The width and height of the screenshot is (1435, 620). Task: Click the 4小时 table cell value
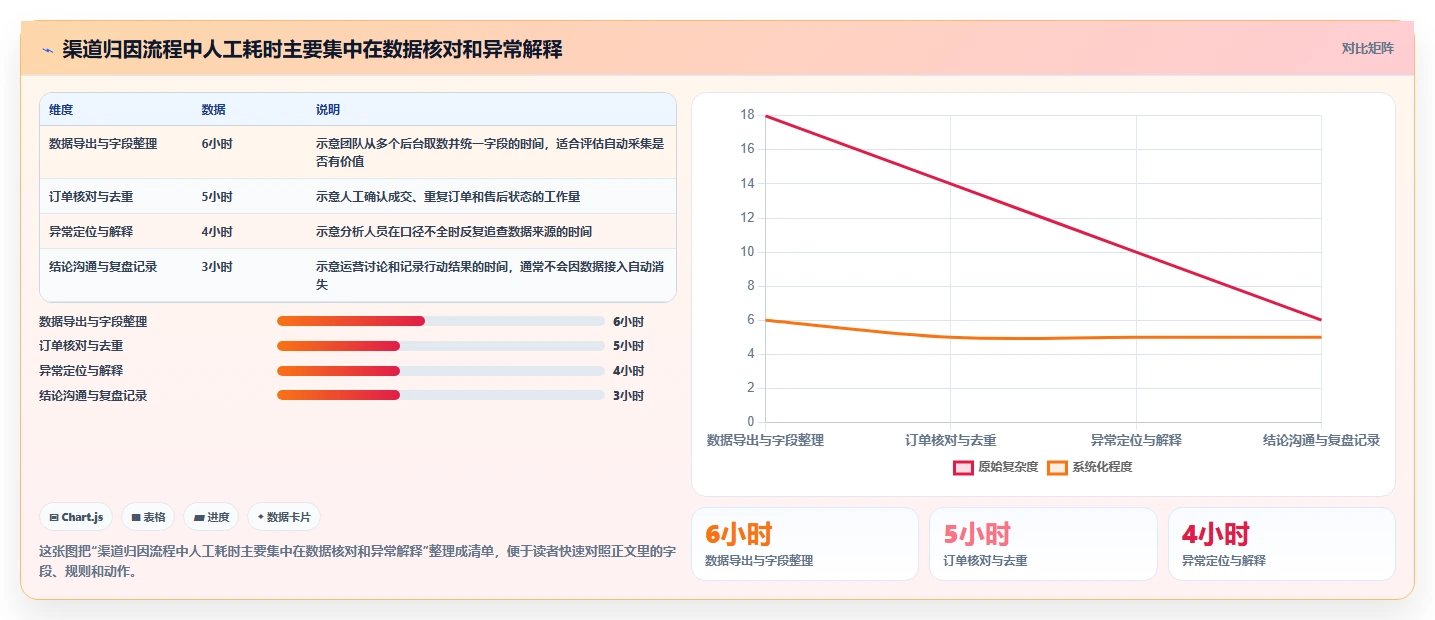[x=217, y=232]
